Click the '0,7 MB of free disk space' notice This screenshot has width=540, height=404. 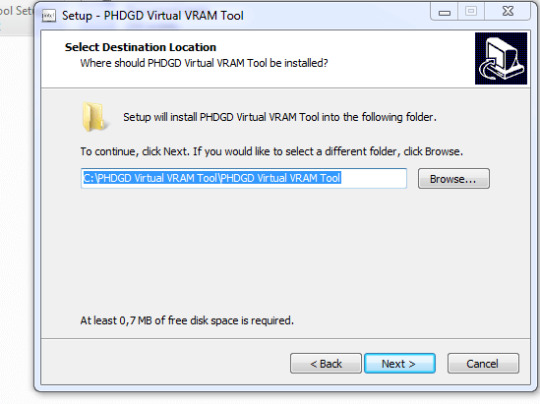click(x=187, y=321)
